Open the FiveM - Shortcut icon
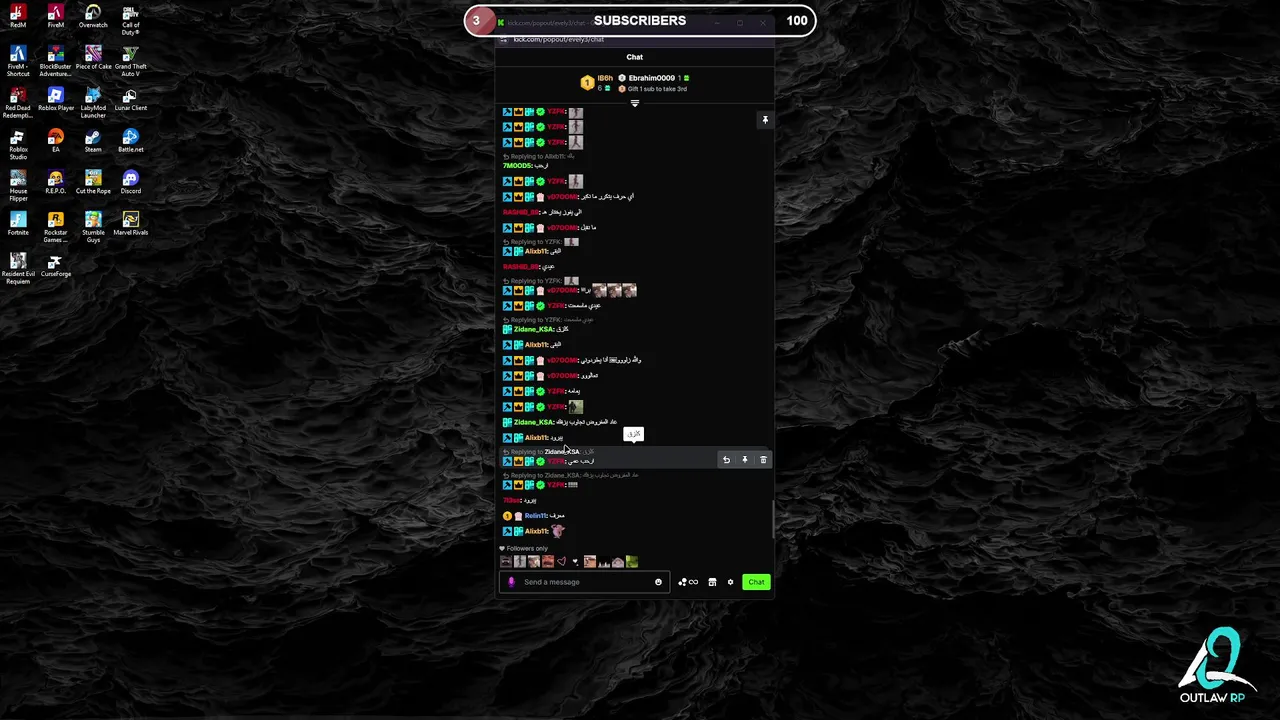This screenshot has height=720, width=1280. 18,62
